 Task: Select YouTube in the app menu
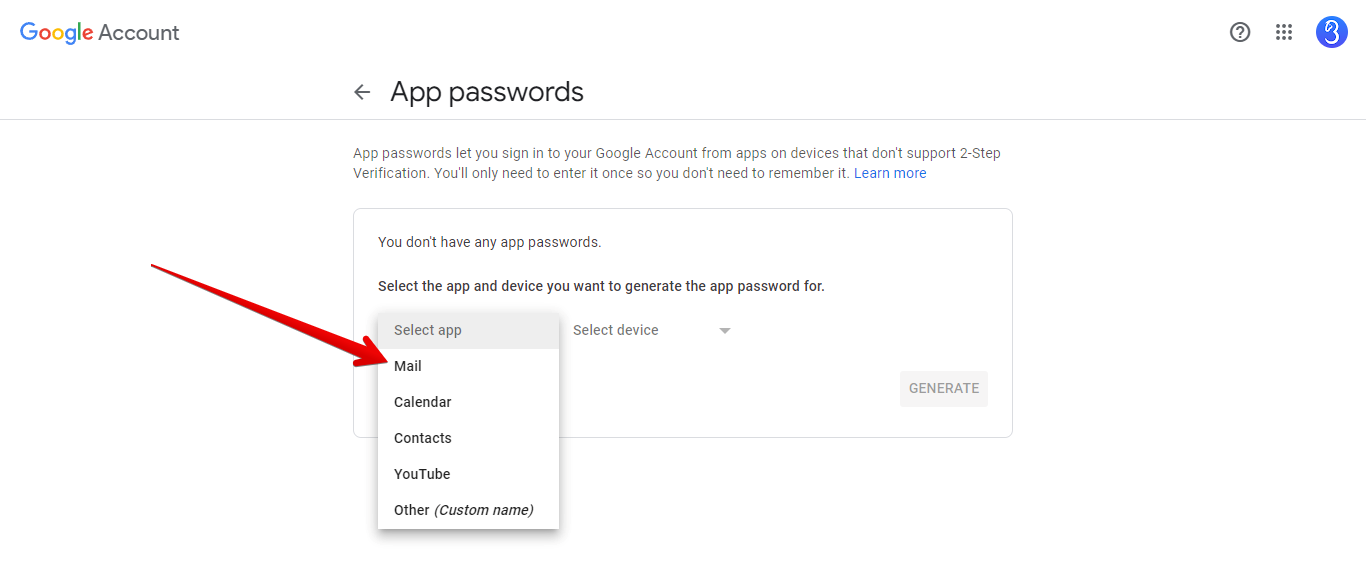pos(468,474)
